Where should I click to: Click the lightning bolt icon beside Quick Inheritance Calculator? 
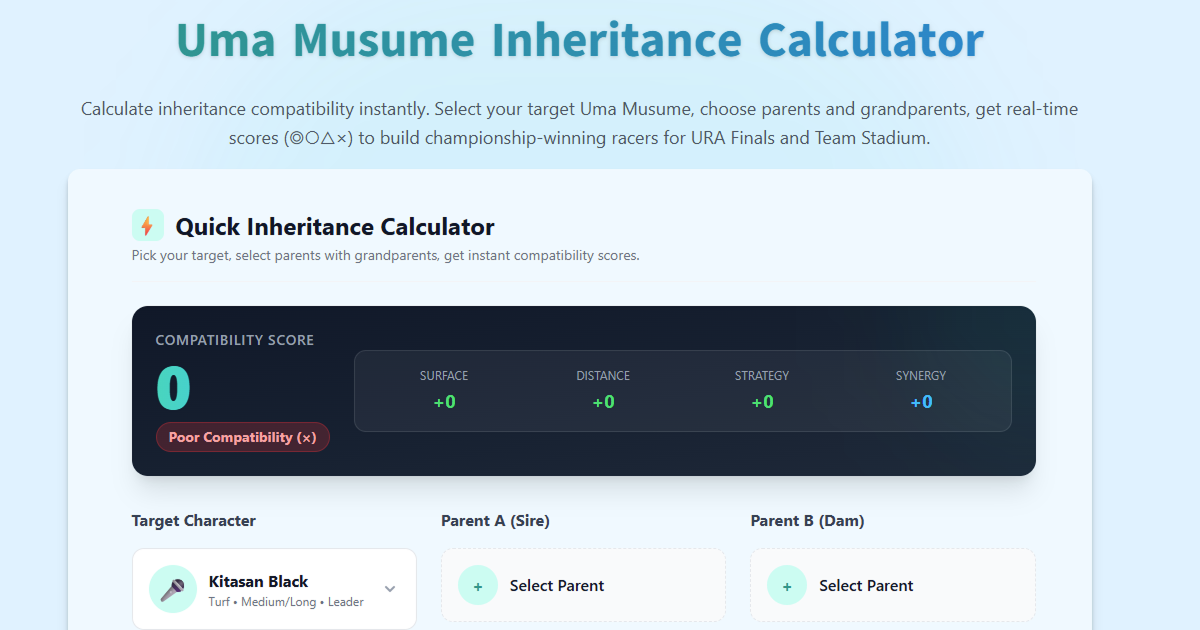pos(147,226)
